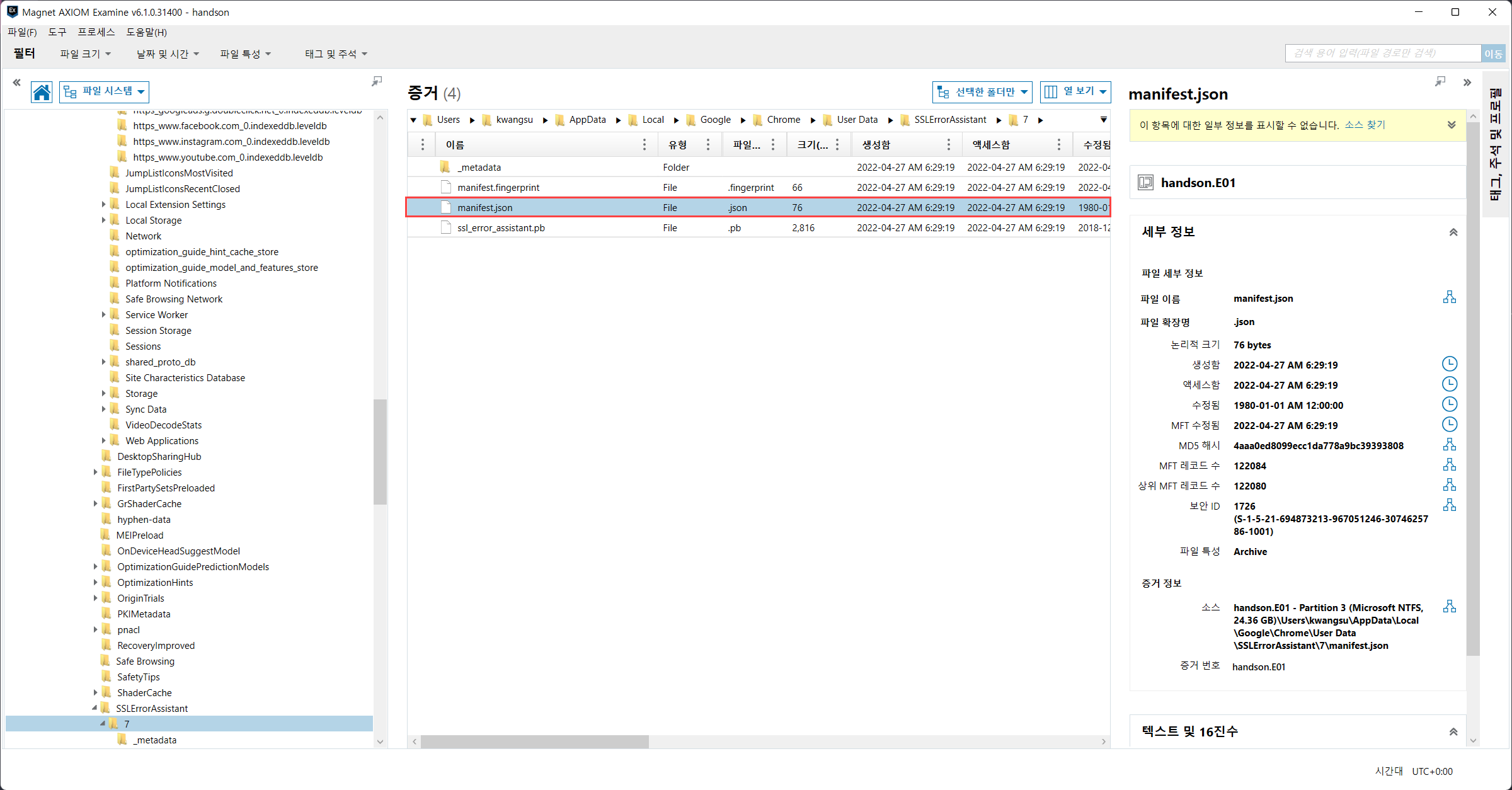Collapse the 세부 정보 section
The height and width of the screenshot is (790, 1512).
tap(1453, 232)
